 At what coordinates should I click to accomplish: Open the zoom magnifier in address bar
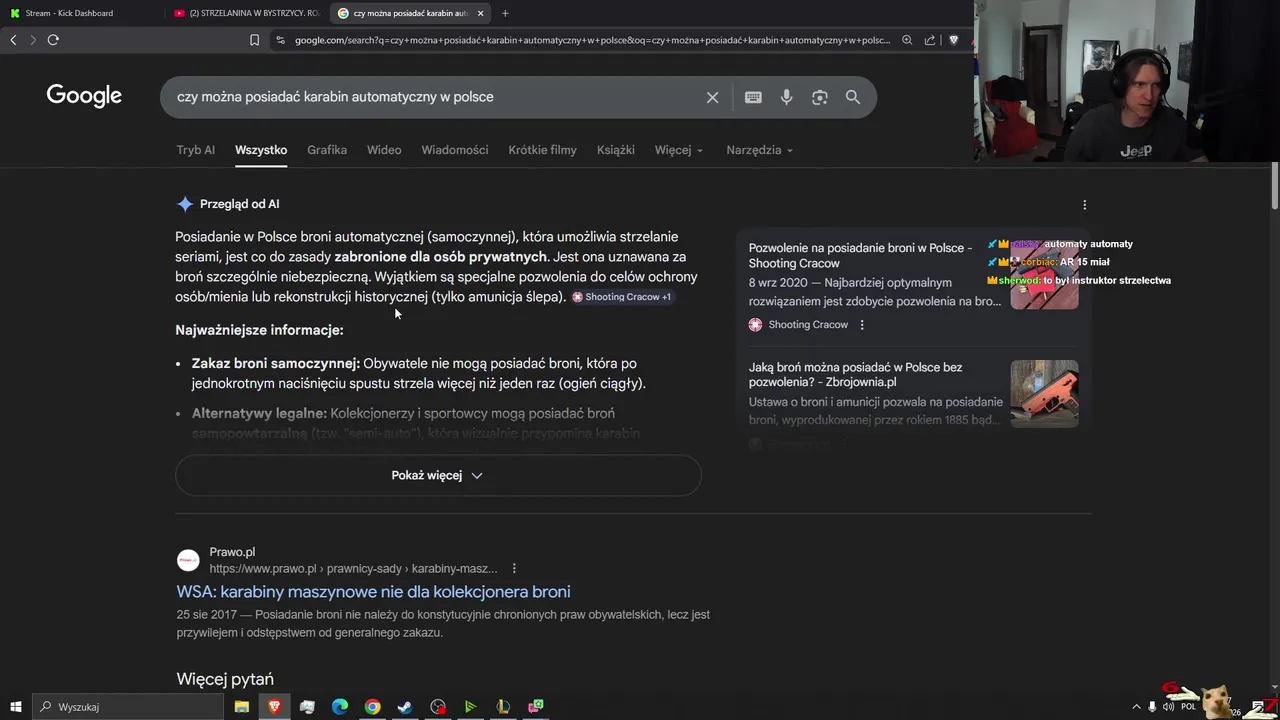(907, 40)
